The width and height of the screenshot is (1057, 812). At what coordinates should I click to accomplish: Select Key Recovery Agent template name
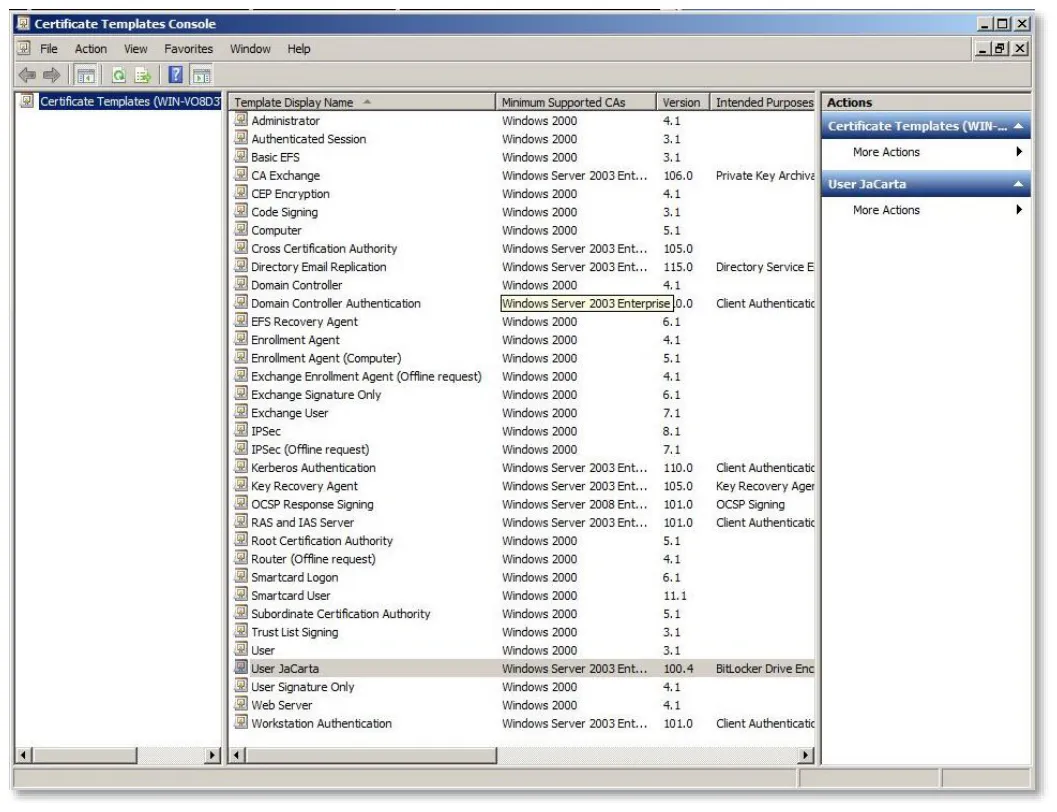click(304, 486)
